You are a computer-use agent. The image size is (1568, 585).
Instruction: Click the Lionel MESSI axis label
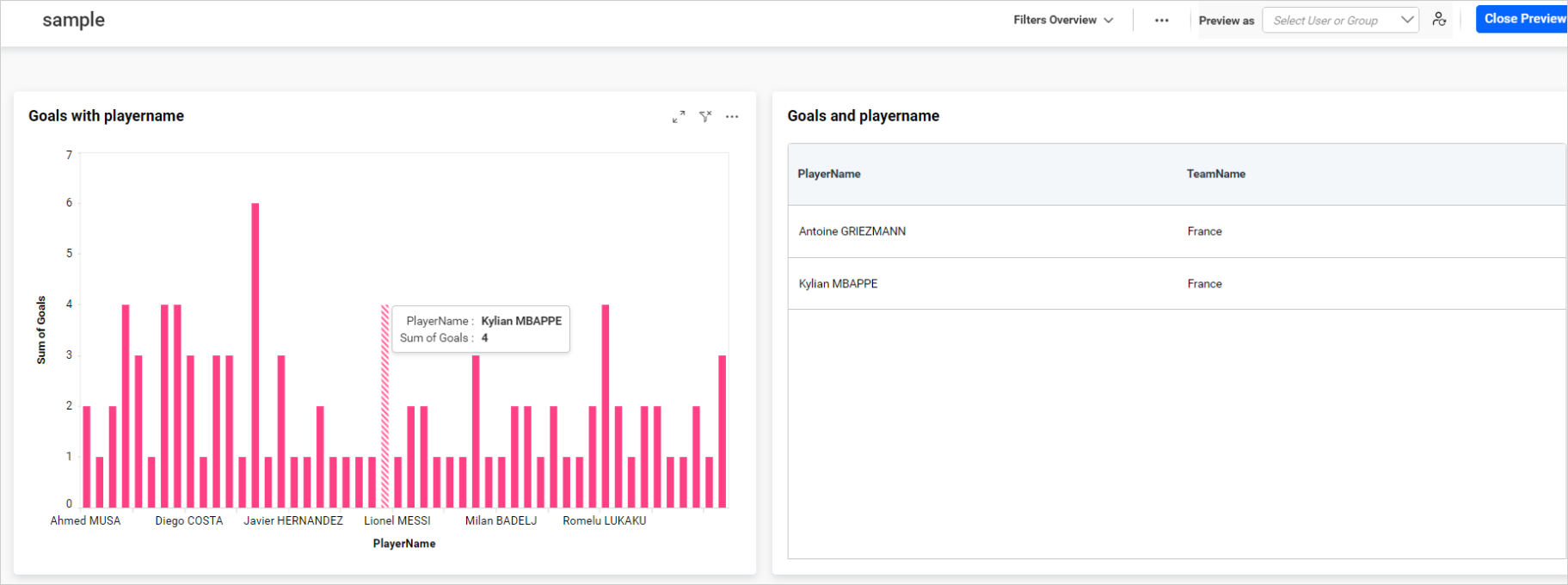click(x=397, y=521)
